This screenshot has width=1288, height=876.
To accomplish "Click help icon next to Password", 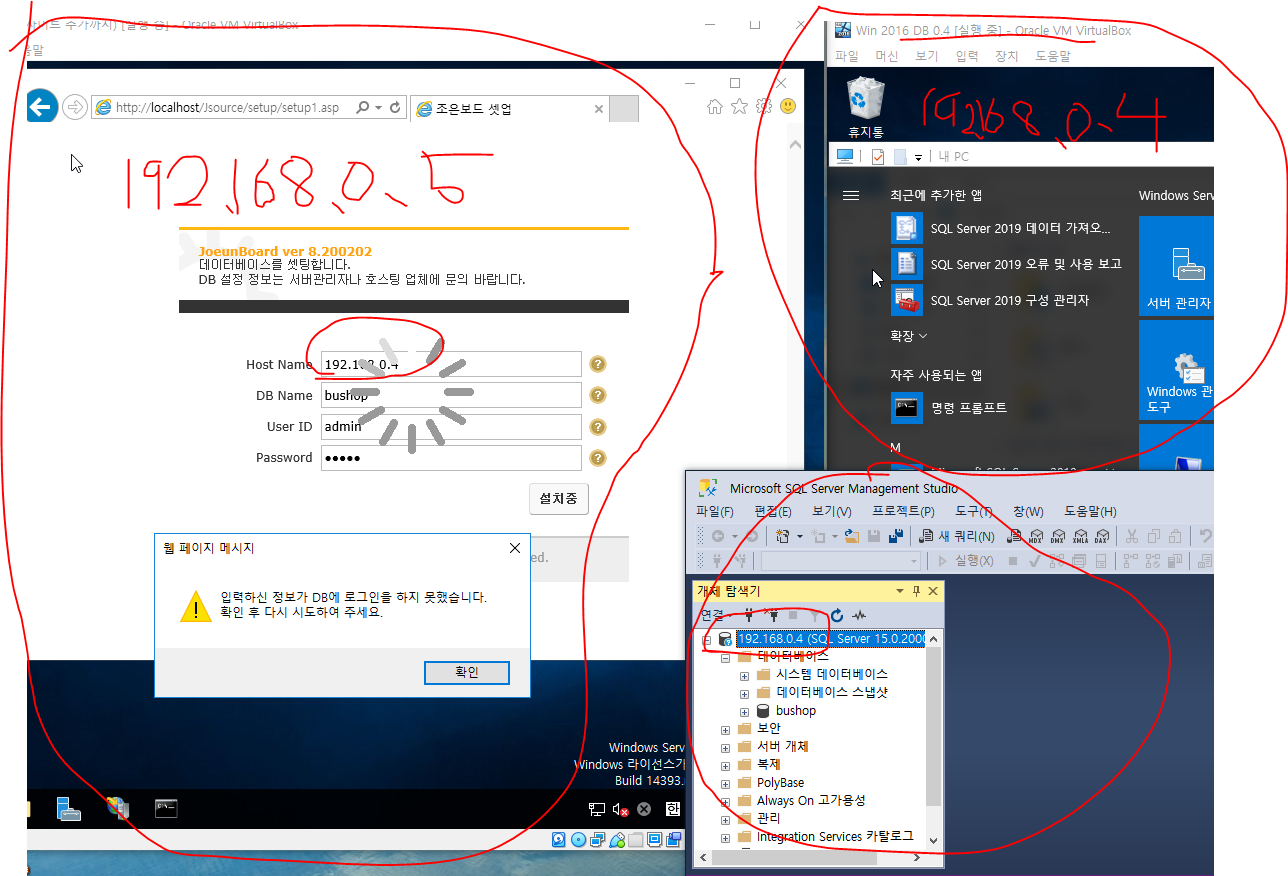I will (598, 458).
